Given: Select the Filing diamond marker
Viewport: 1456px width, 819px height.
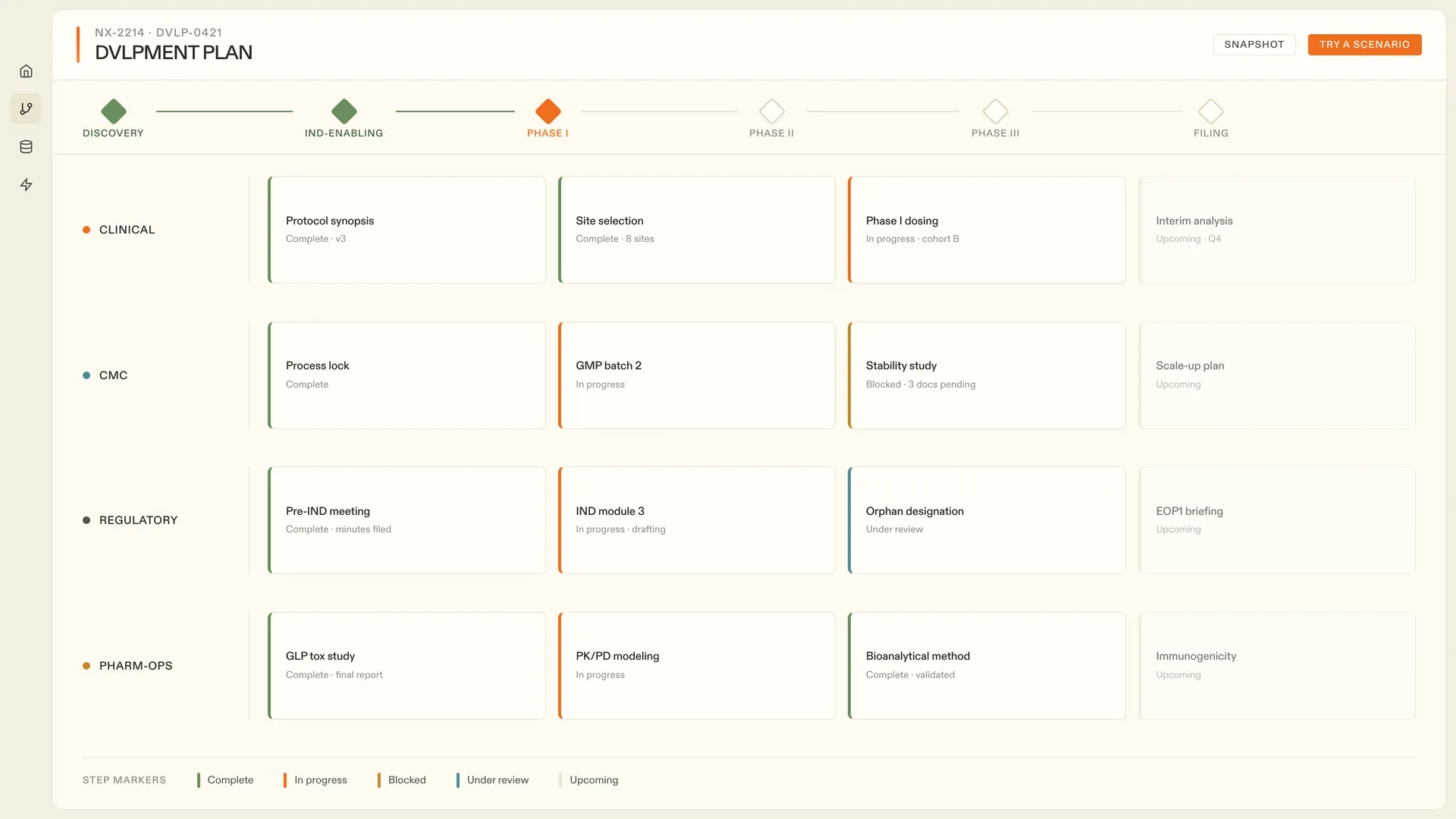Looking at the screenshot, I should coord(1211,111).
